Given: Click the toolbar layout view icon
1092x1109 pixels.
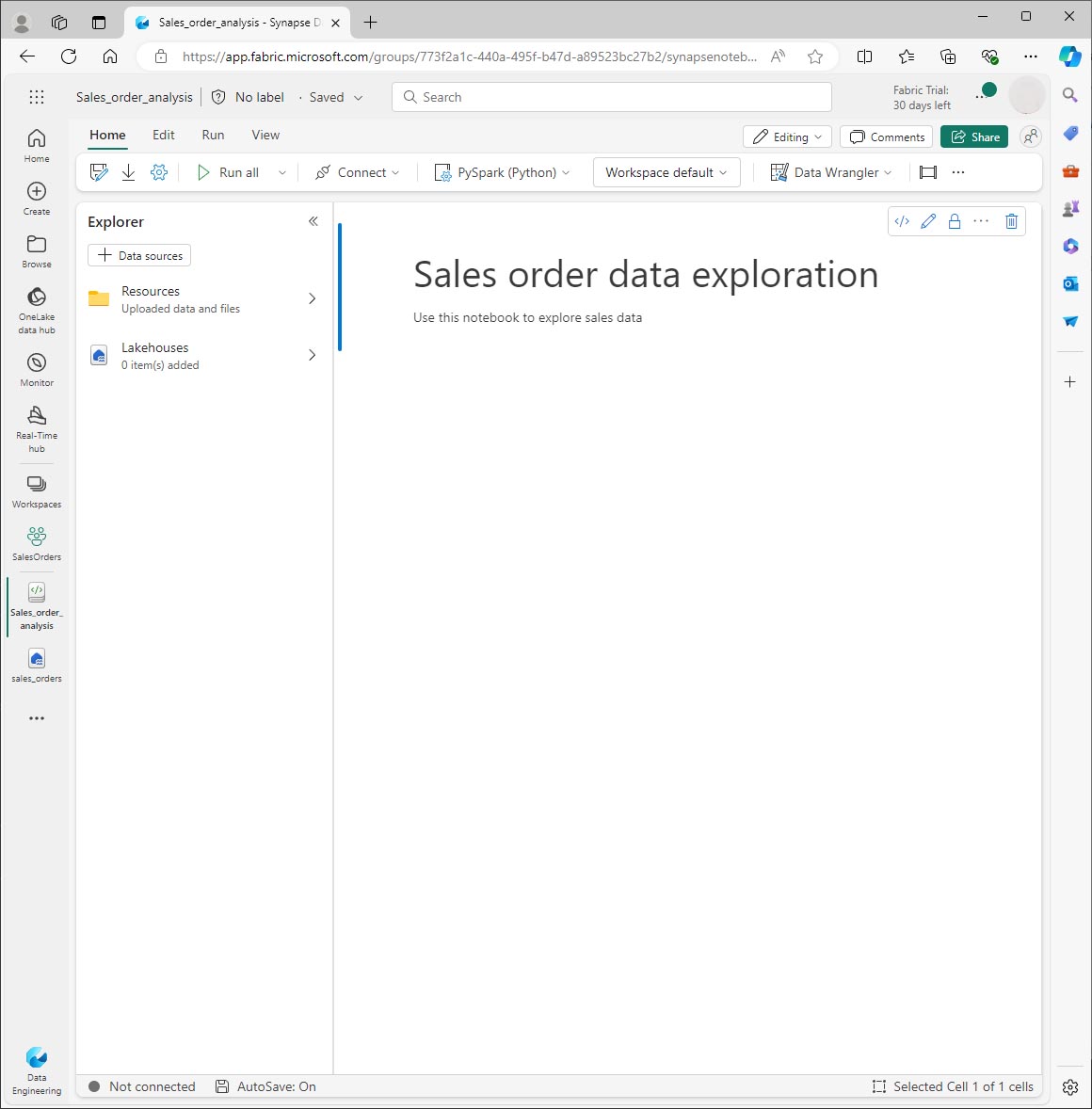Looking at the screenshot, I should click(928, 172).
